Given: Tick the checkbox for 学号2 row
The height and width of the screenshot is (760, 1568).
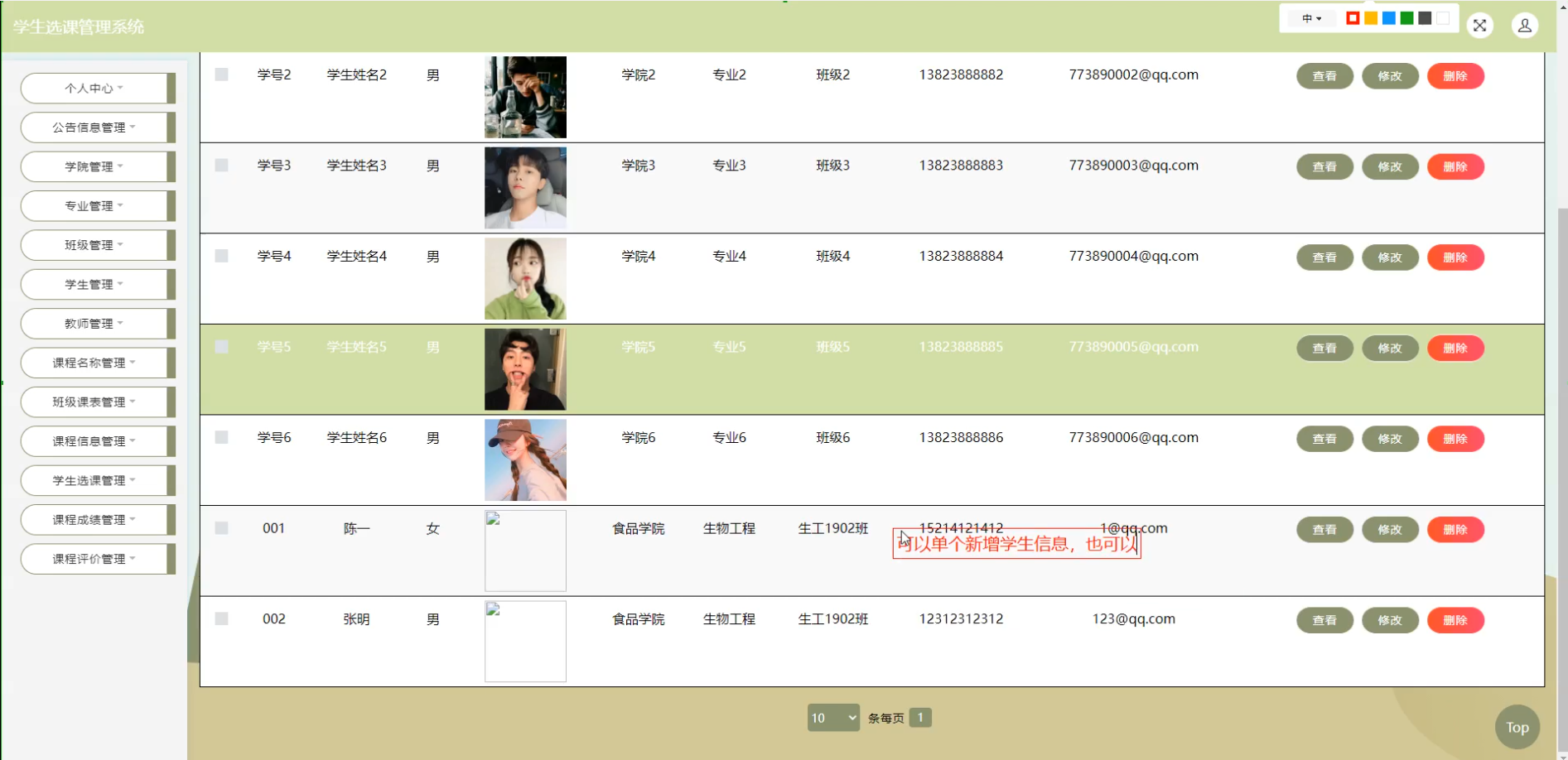Looking at the screenshot, I should coord(221,75).
